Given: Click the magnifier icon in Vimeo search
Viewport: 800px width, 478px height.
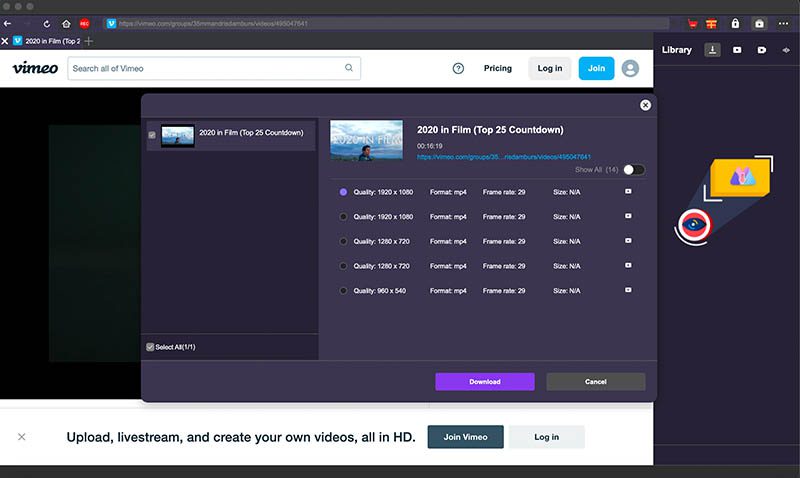Looking at the screenshot, I should point(349,68).
